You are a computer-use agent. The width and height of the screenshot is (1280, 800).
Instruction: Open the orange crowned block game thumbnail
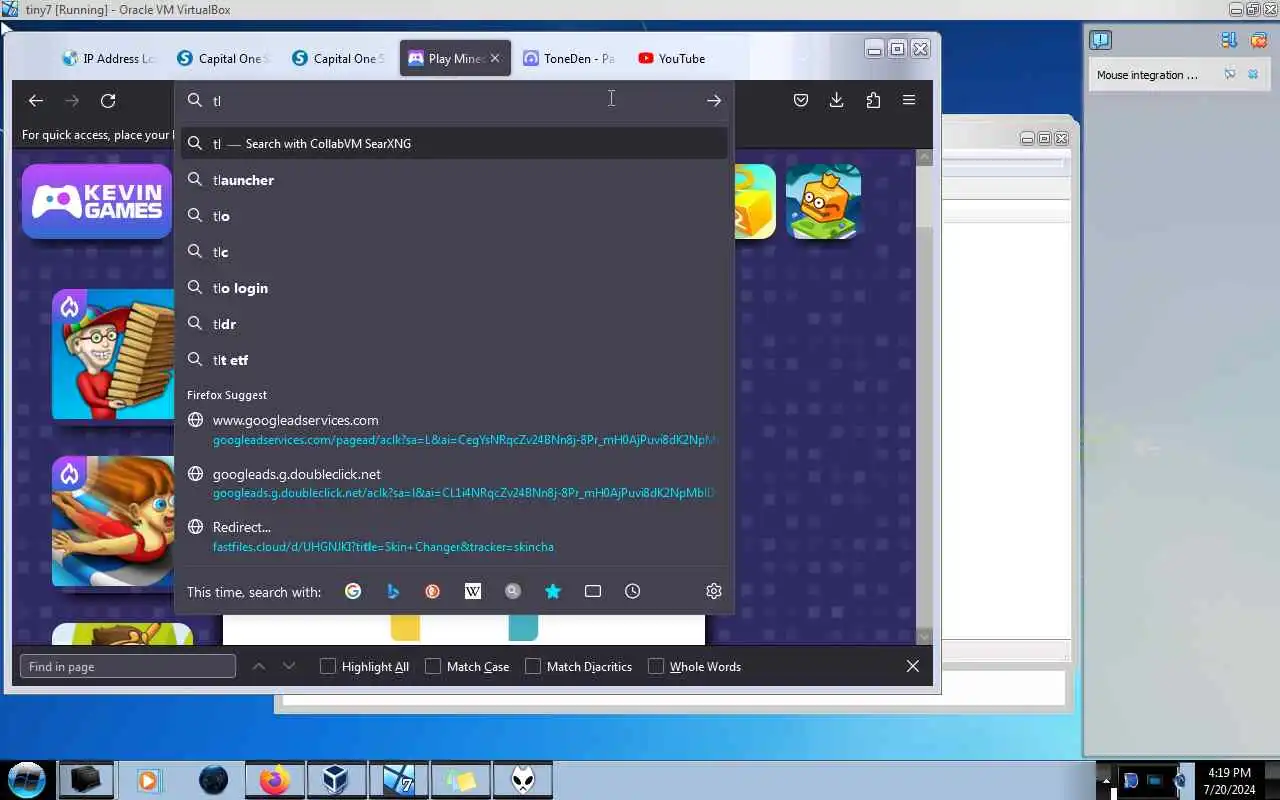click(x=823, y=201)
